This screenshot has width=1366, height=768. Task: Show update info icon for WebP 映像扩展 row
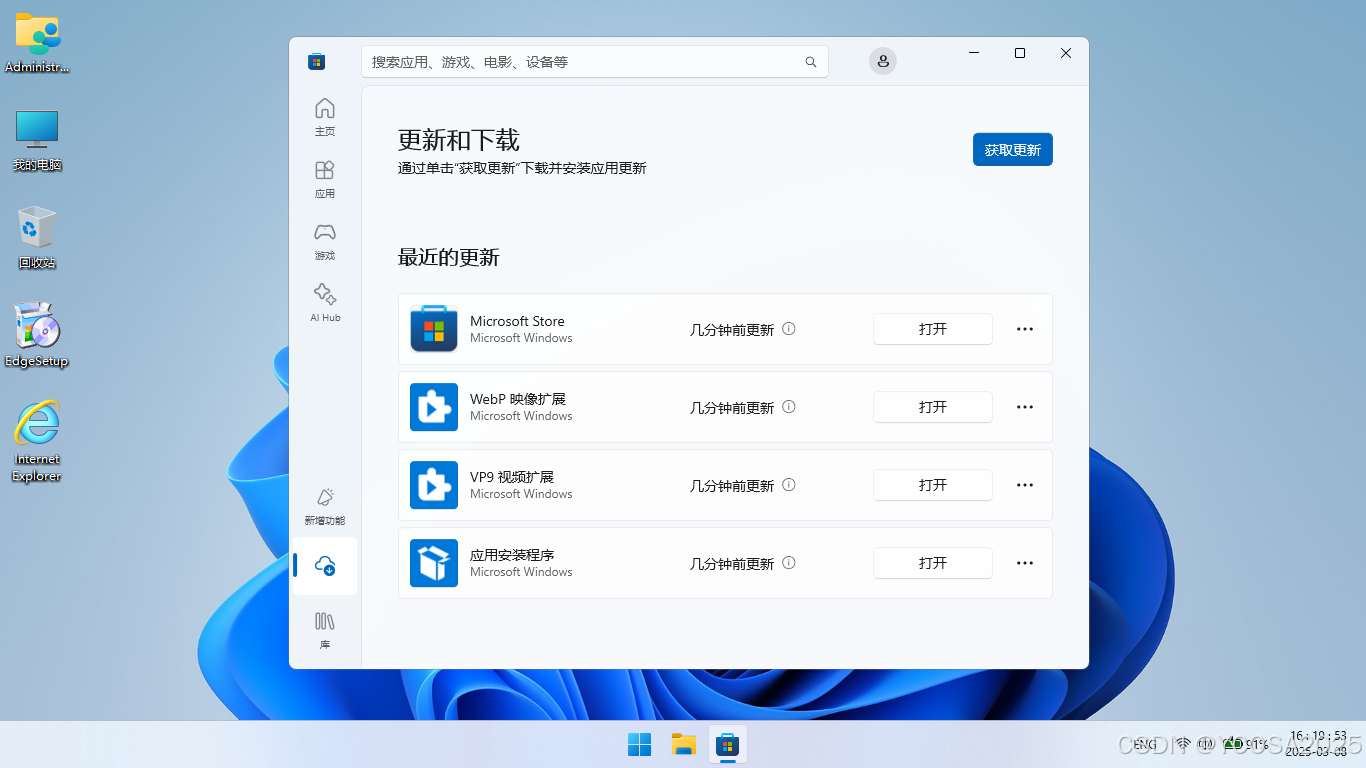click(789, 406)
